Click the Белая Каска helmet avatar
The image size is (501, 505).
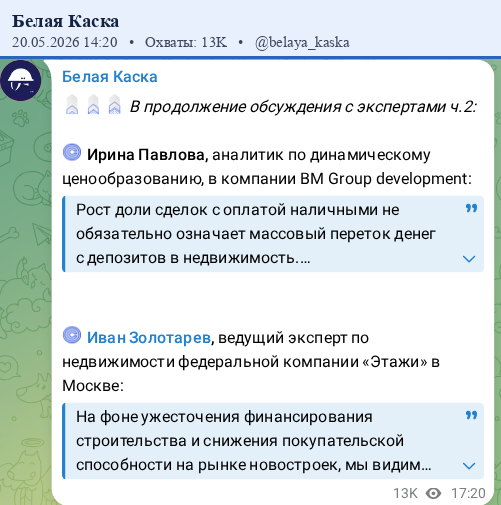tap(21, 81)
